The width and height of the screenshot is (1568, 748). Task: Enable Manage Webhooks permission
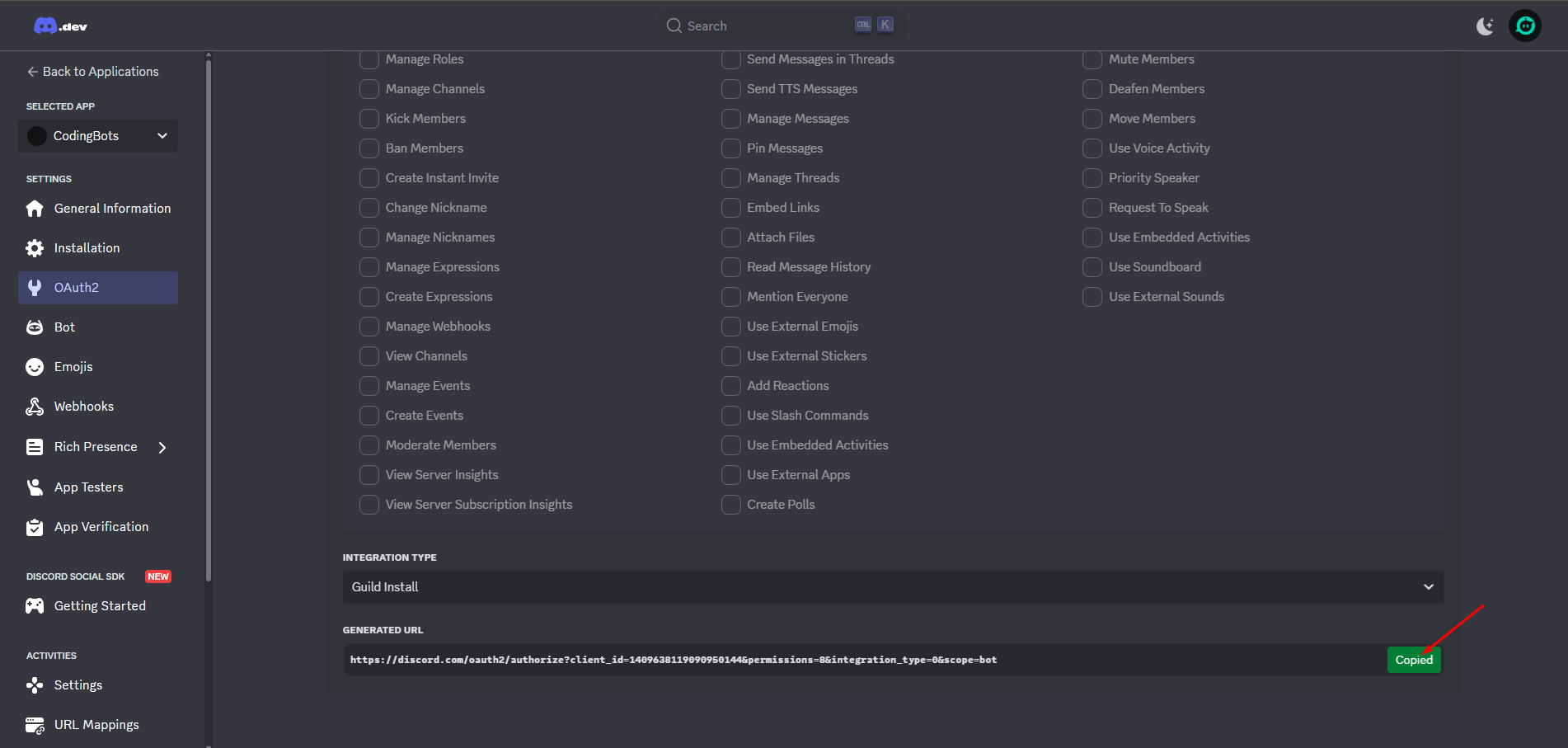(369, 327)
